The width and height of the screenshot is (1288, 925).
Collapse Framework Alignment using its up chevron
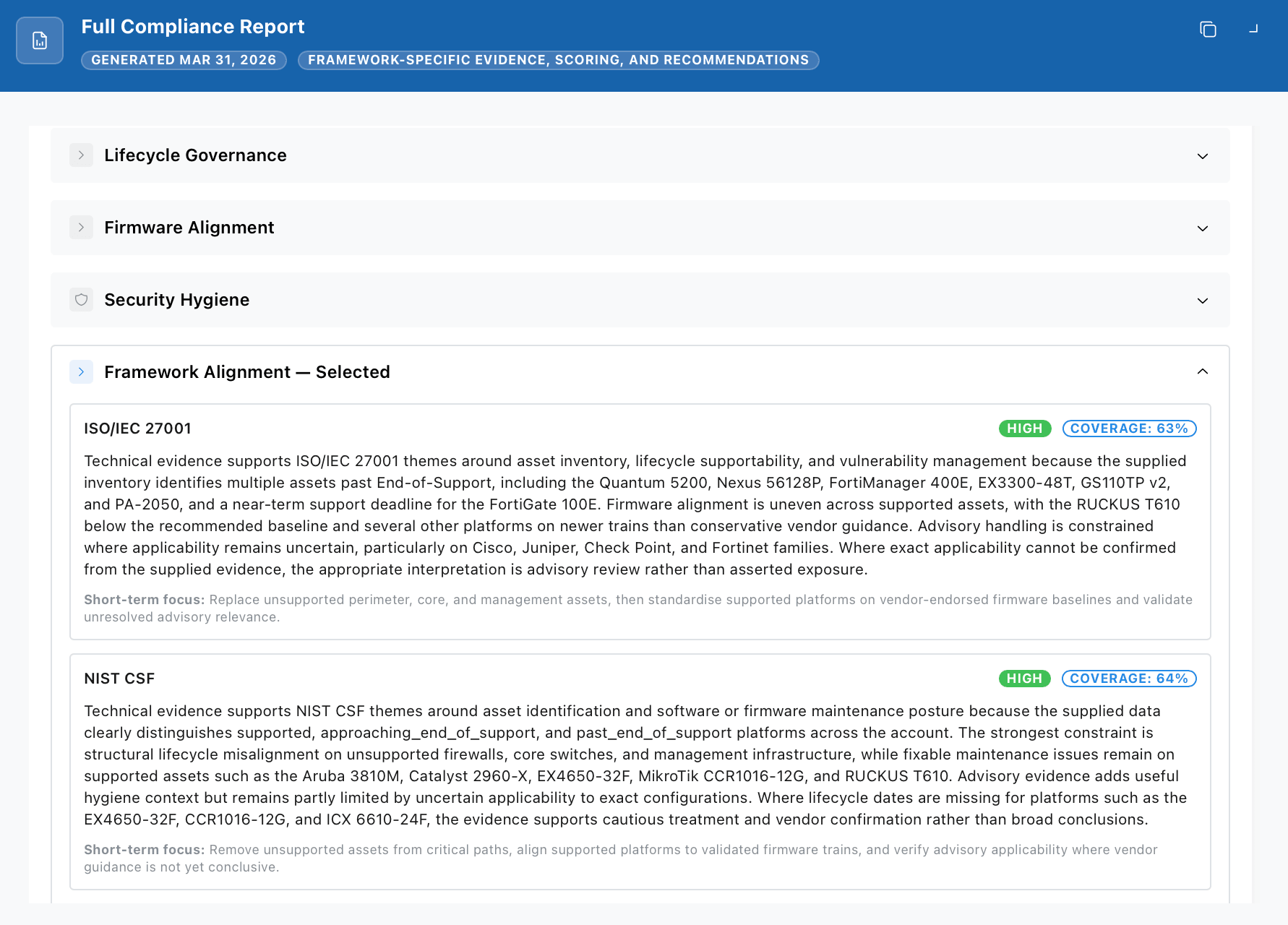tap(1203, 371)
